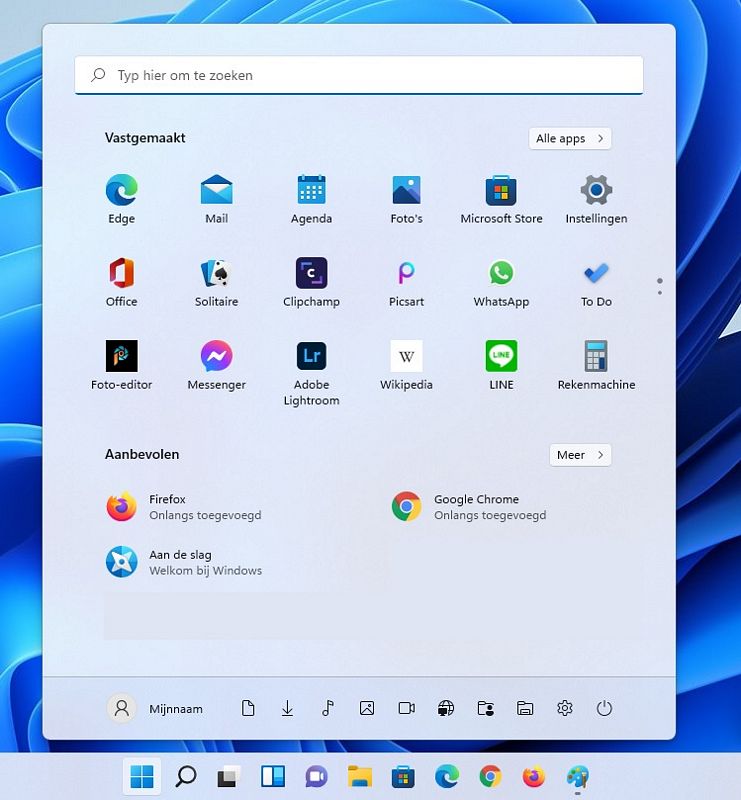Open the Foto's app
Image resolution: width=741 pixels, height=800 pixels.
(x=406, y=199)
